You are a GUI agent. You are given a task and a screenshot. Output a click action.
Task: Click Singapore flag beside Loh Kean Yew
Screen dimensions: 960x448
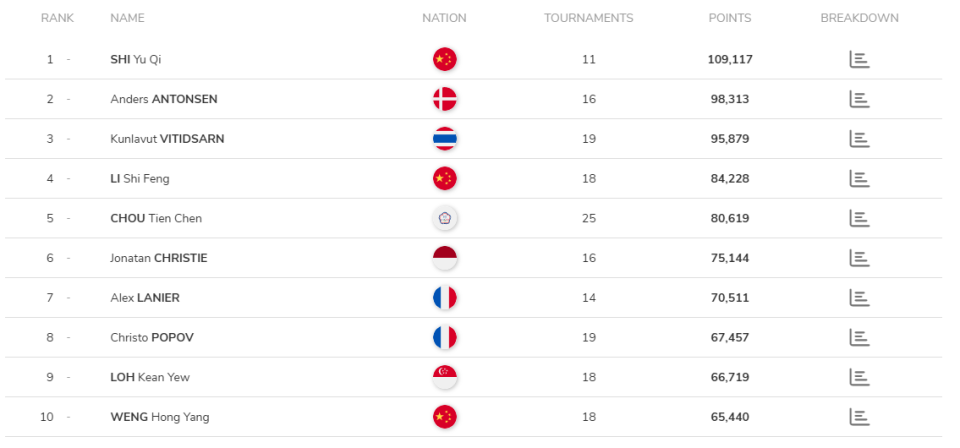pyautogui.click(x=444, y=377)
